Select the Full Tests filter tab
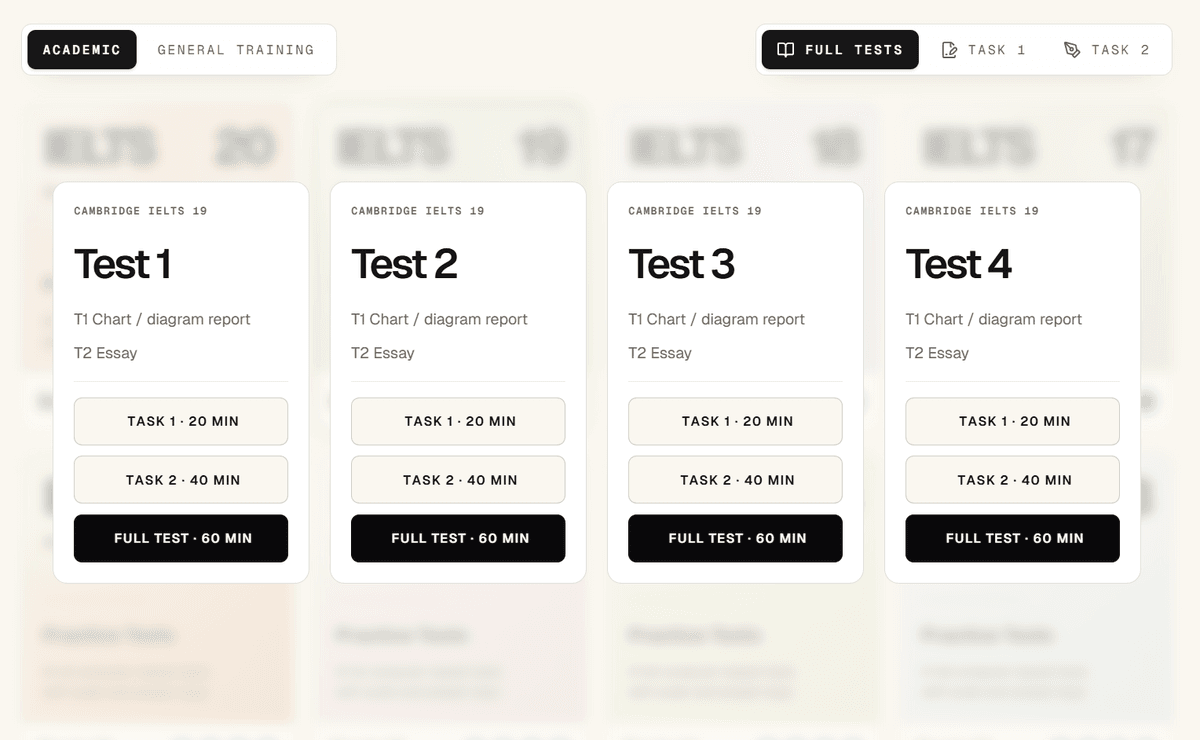The width and height of the screenshot is (1200, 740). pyautogui.click(x=840, y=50)
